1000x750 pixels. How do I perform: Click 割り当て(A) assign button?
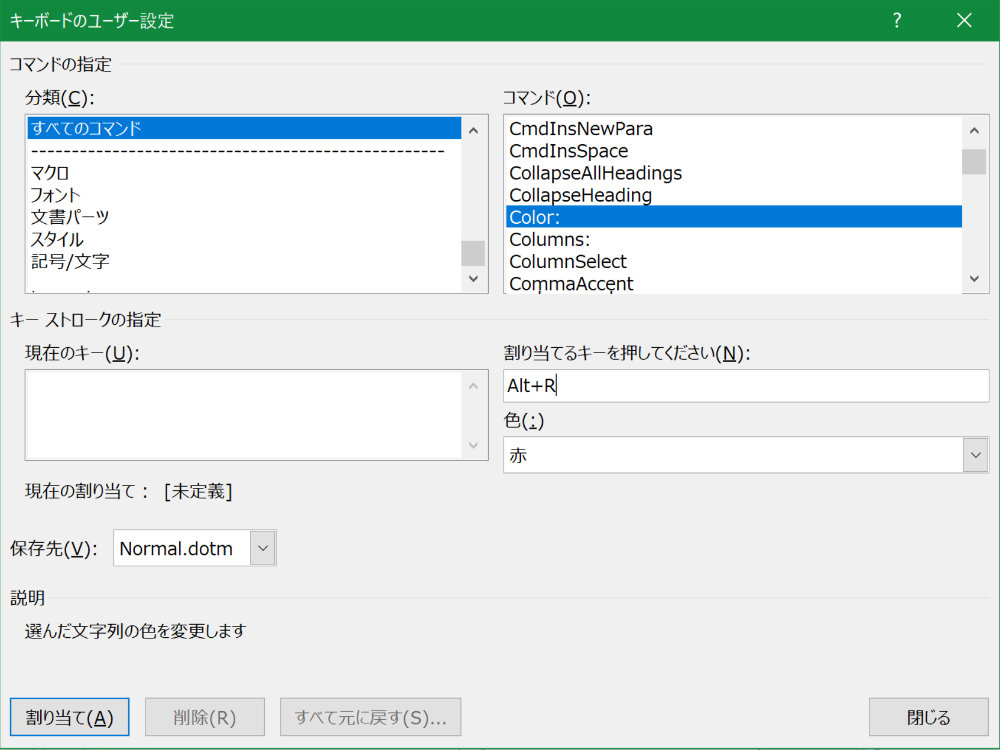pos(70,717)
